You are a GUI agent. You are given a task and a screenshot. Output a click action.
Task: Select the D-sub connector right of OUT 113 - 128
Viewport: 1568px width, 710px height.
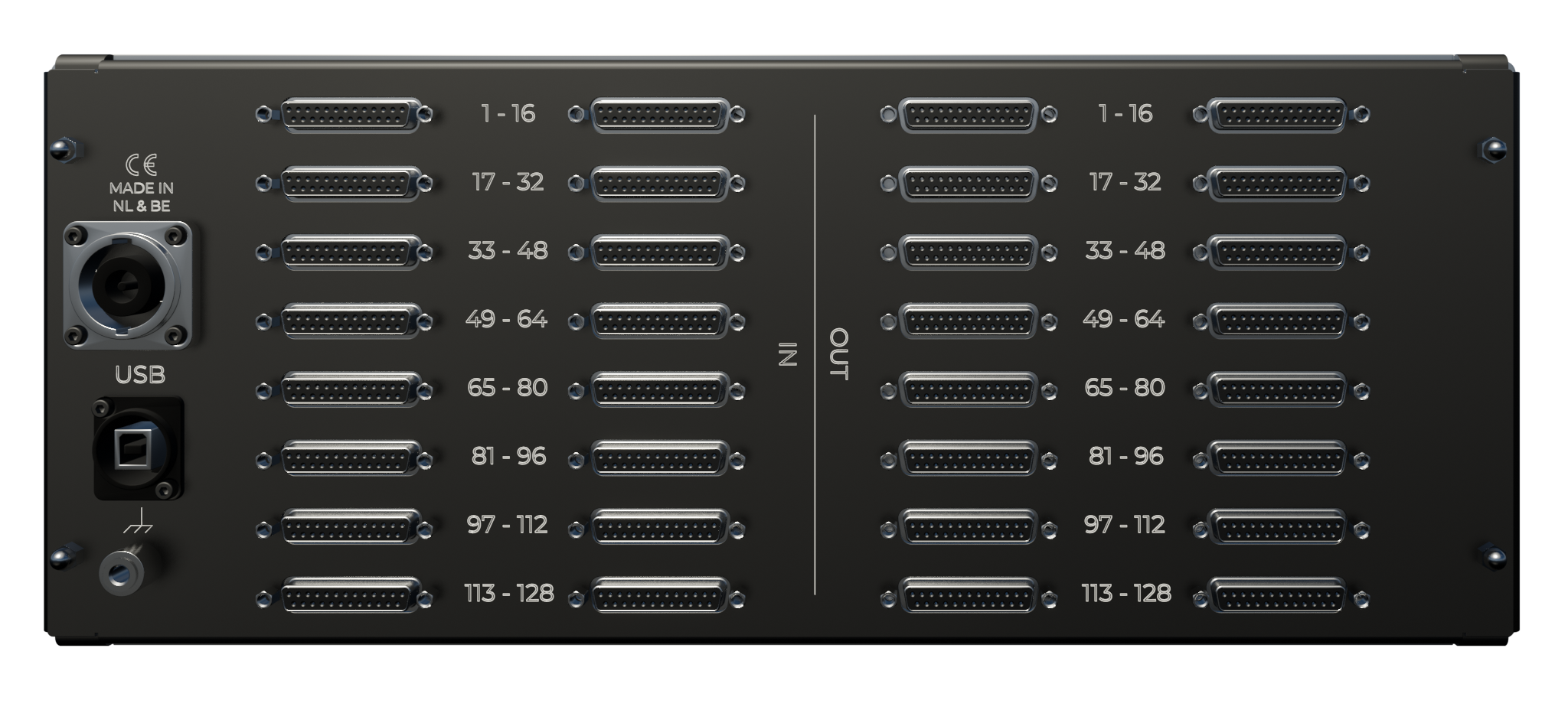click(1279, 598)
